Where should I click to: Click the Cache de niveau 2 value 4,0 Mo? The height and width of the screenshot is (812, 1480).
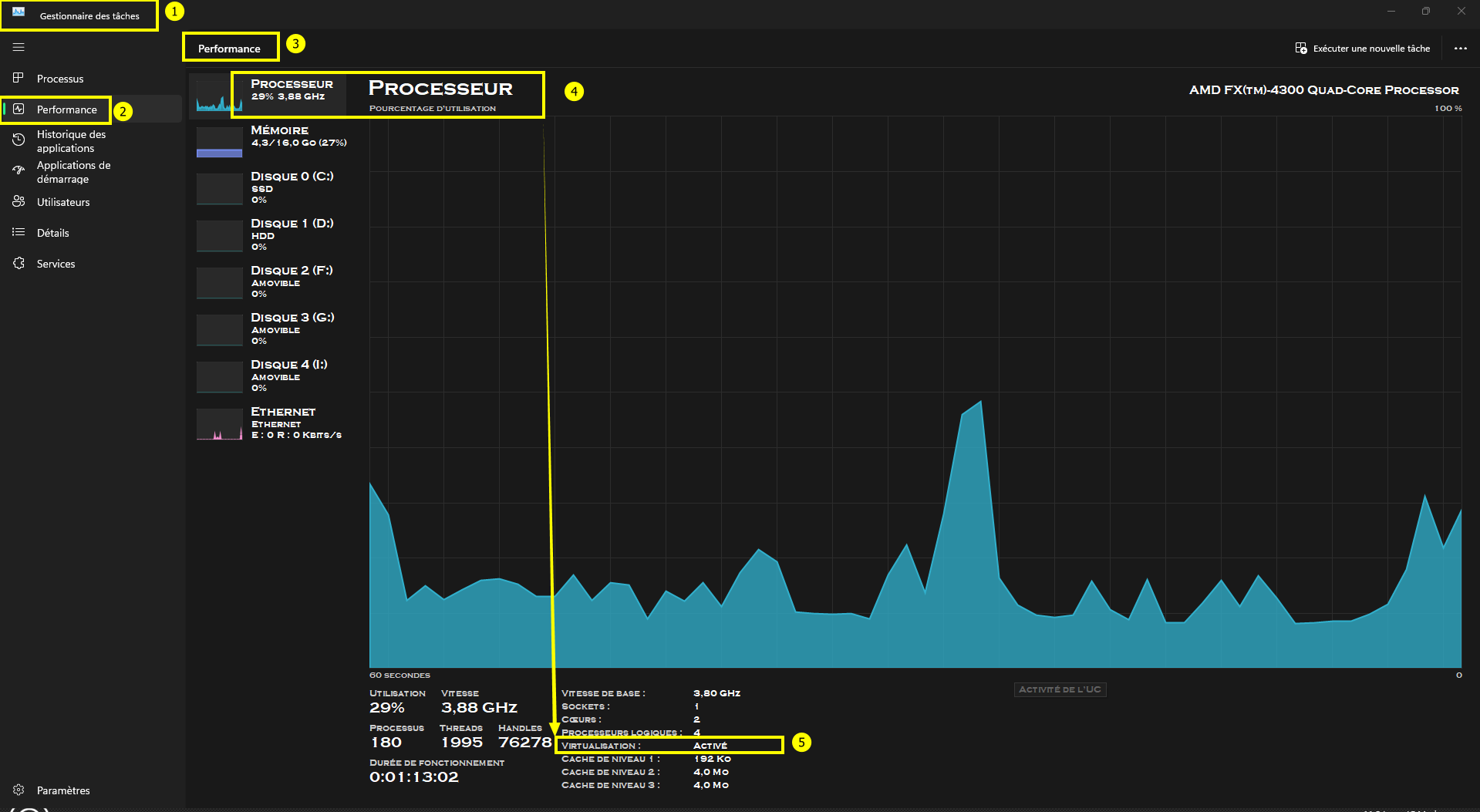[x=711, y=772]
